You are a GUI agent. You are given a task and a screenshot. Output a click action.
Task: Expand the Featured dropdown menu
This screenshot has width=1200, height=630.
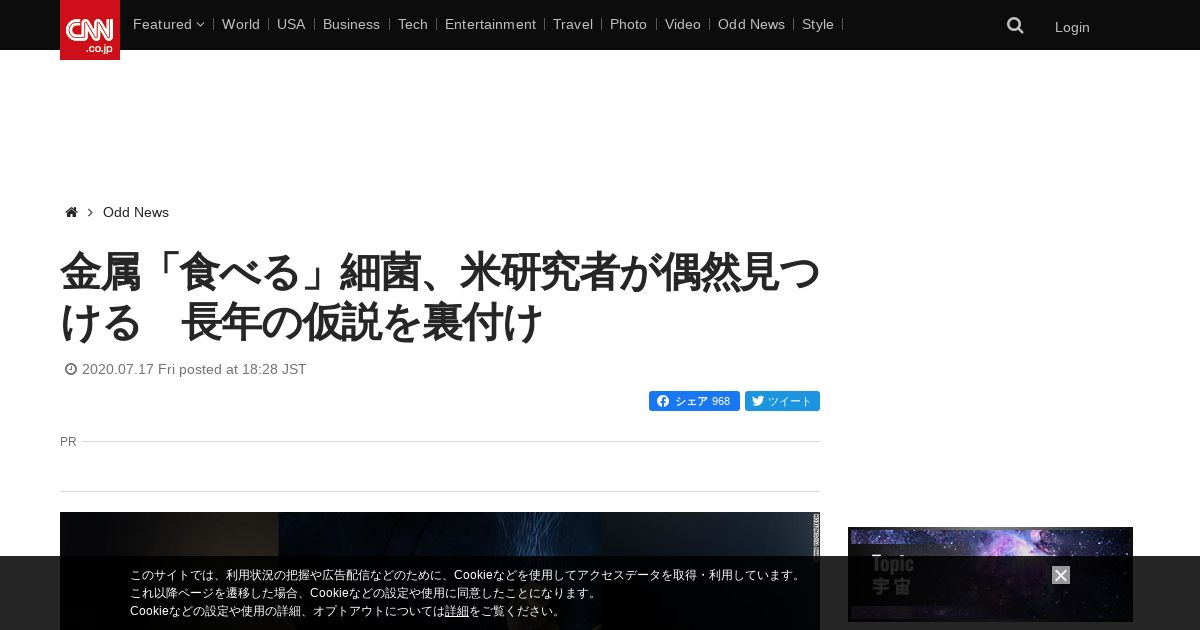click(168, 24)
